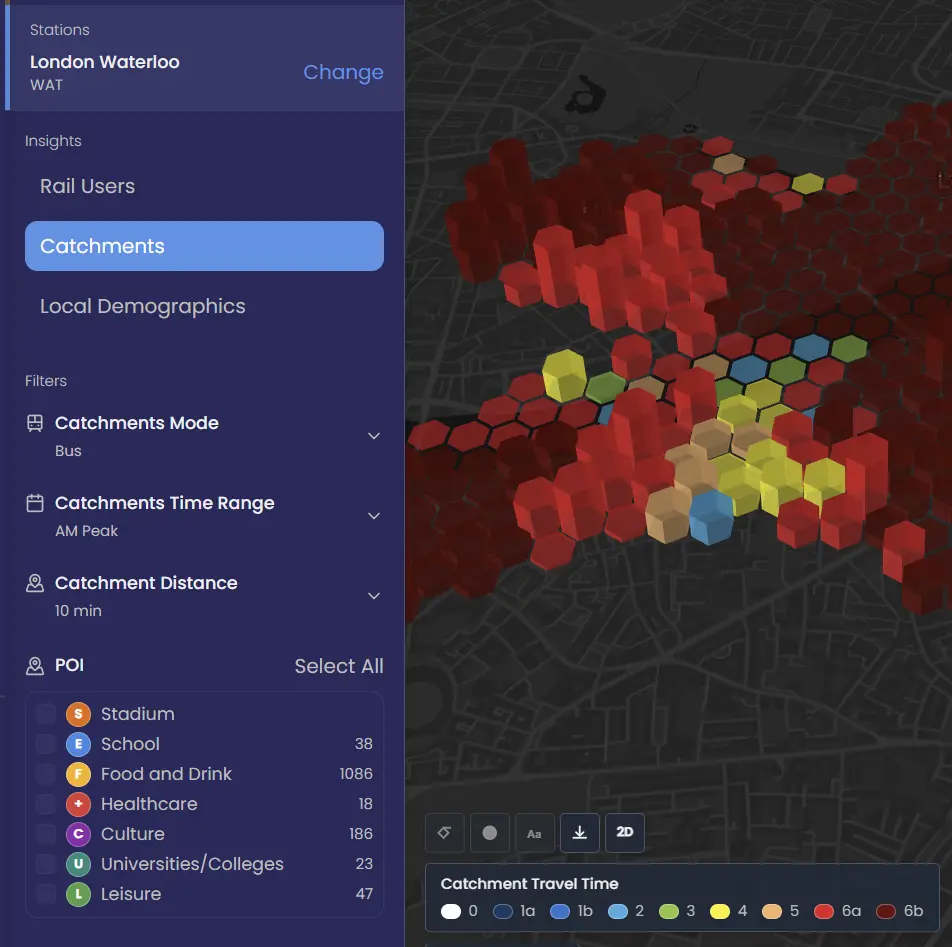This screenshot has height=947, width=952.
Task: Enable the School POI checkbox
Action: coord(47,744)
